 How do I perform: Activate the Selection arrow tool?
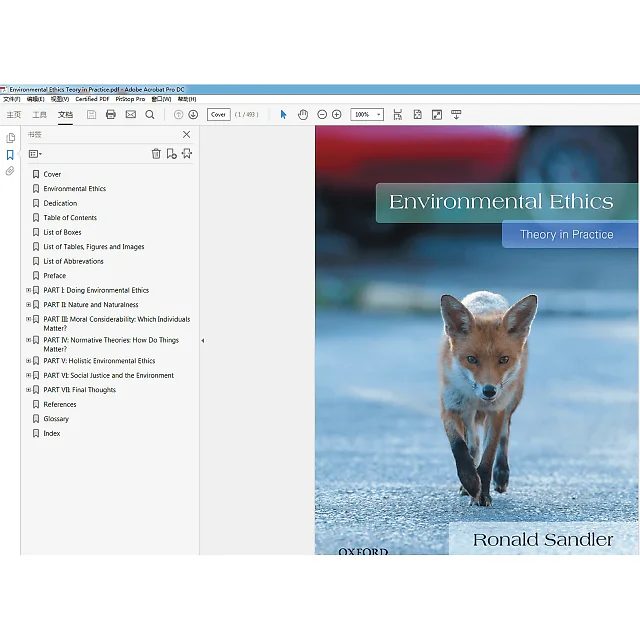coord(283,115)
